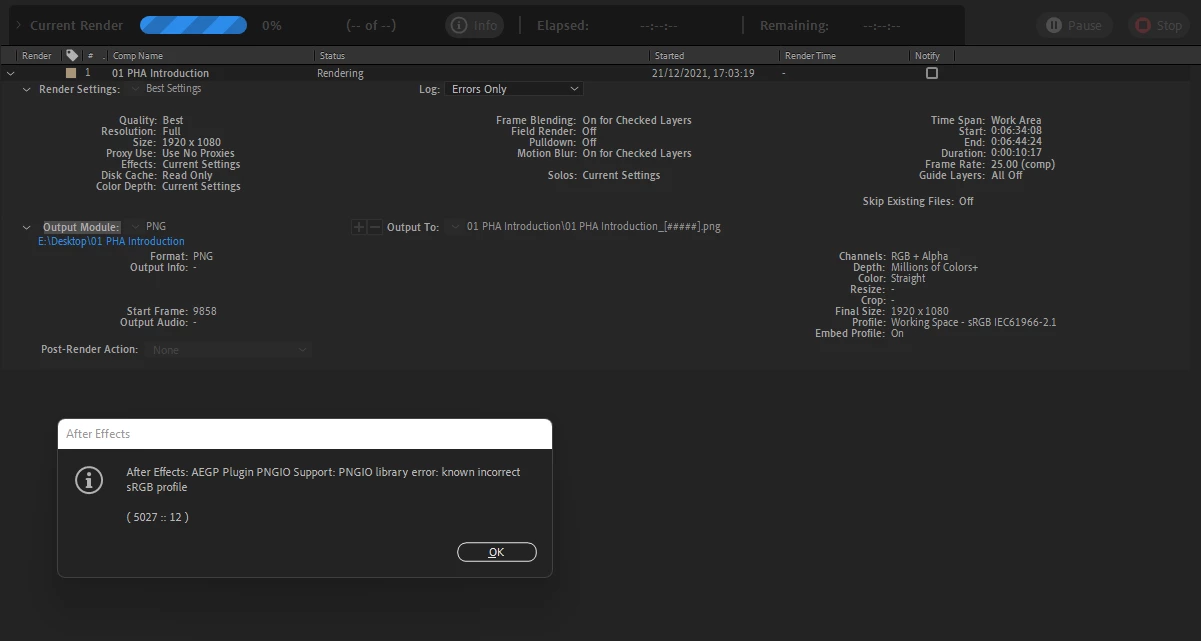Click the End timecode 0:06:44:24
Viewport: 1201px width, 641px height.
[x=1016, y=142]
